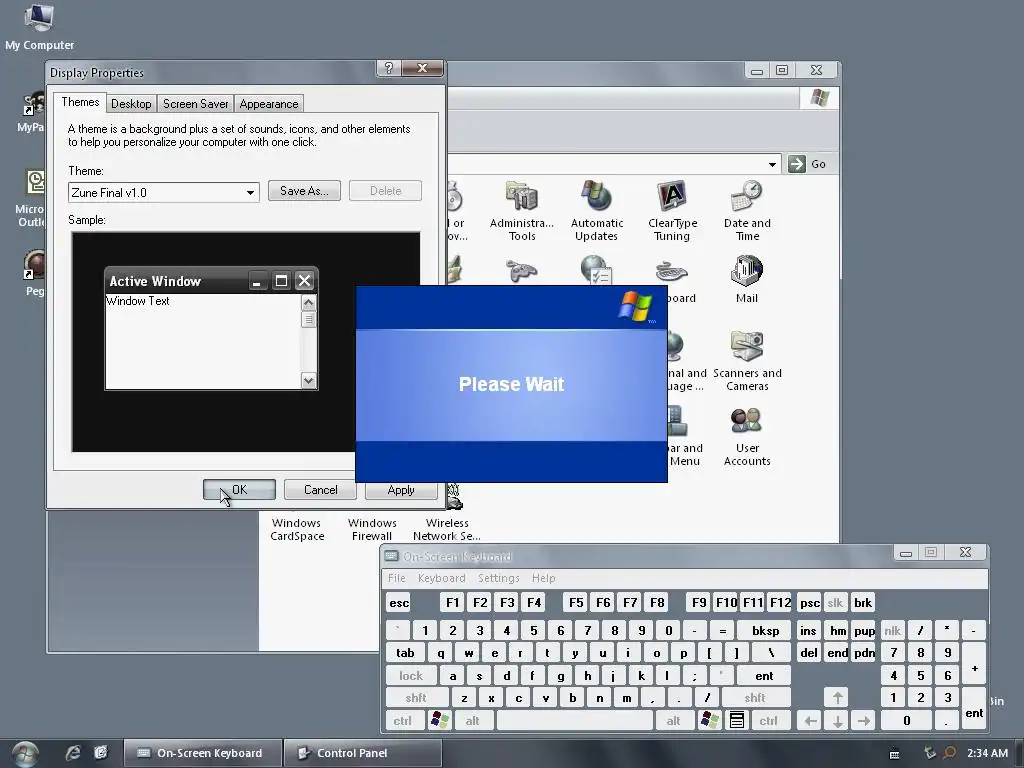The height and width of the screenshot is (768, 1024).
Task: Open the Start menu orb
Action: 25,754
